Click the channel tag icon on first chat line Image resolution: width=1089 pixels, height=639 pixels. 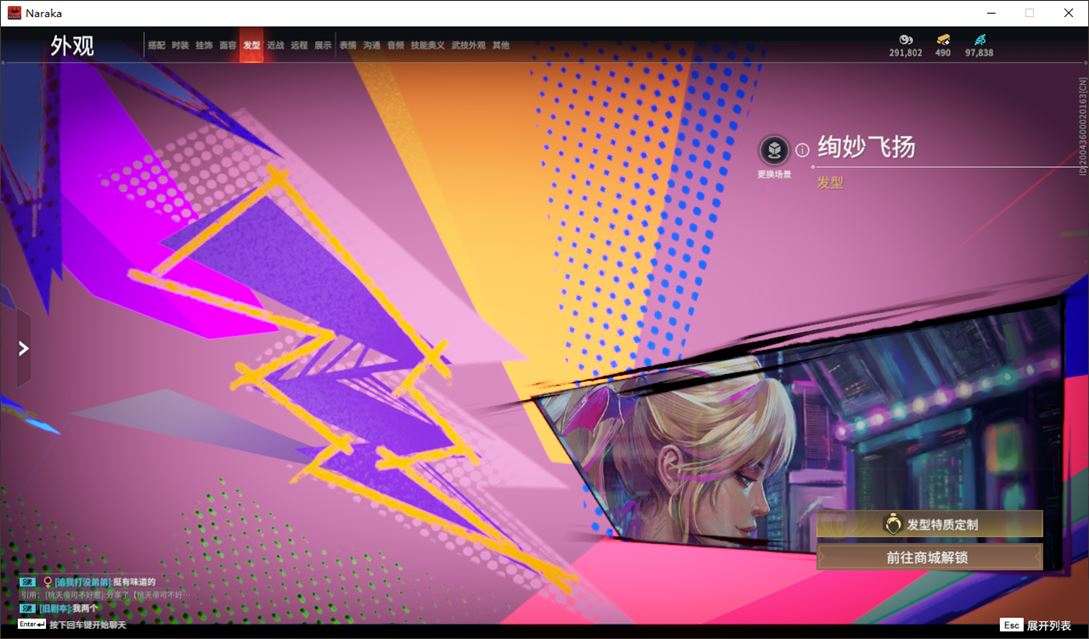point(28,582)
